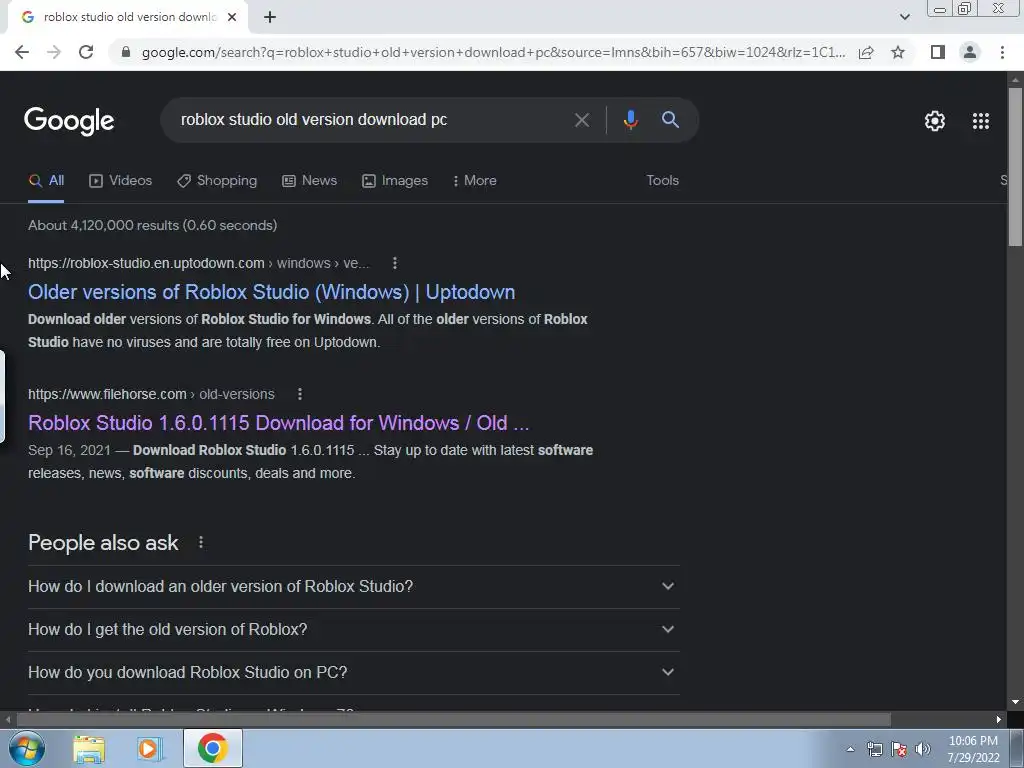Close the roblox studio search tab
This screenshot has width=1024, height=768.
(232, 17)
